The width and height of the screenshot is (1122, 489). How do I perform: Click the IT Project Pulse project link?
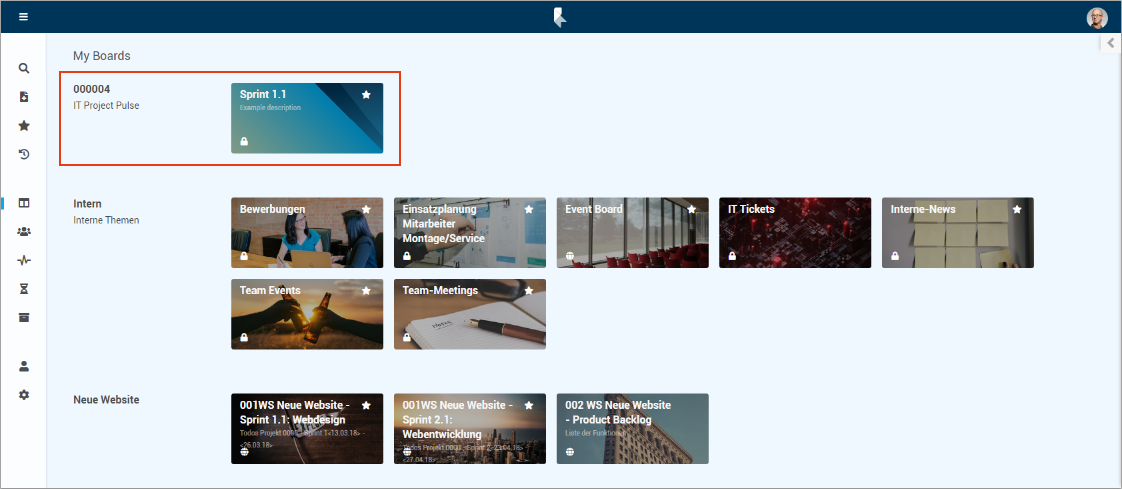pyautogui.click(x=106, y=105)
